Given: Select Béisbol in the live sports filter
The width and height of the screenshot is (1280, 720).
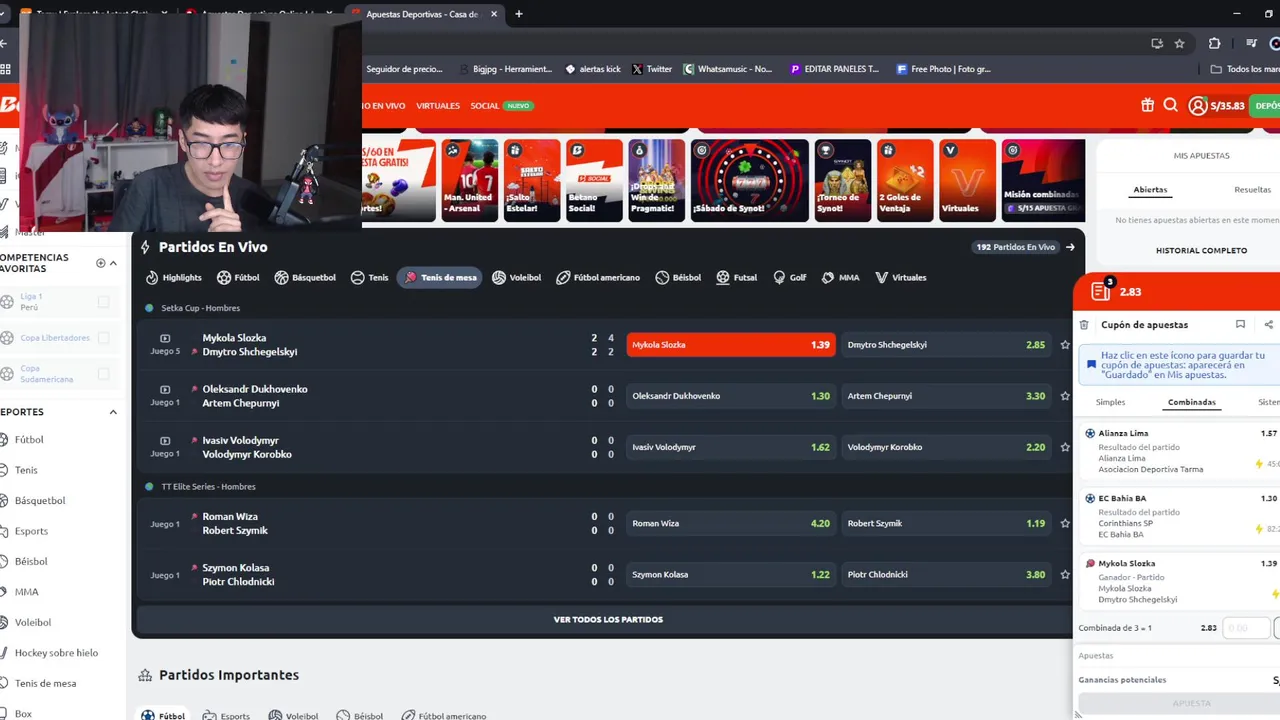Looking at the screenshot, I should [678, 277].
